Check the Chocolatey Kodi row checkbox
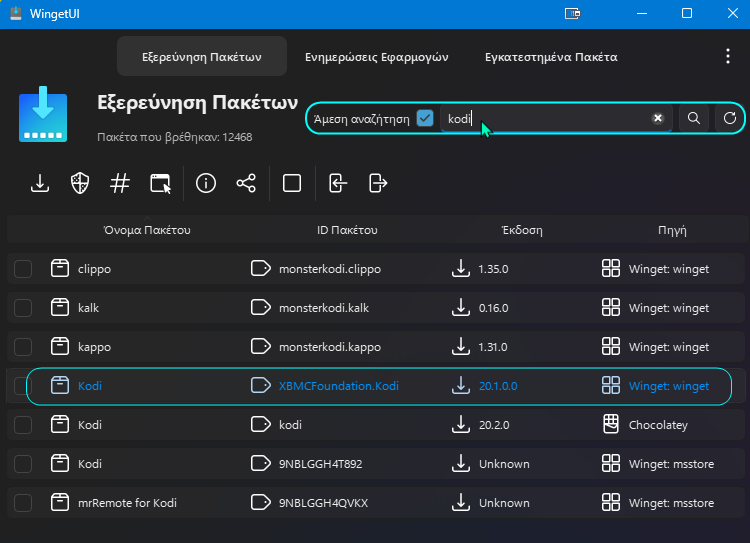Viewport: 750px width, 543px height. [x=23, y=425]
